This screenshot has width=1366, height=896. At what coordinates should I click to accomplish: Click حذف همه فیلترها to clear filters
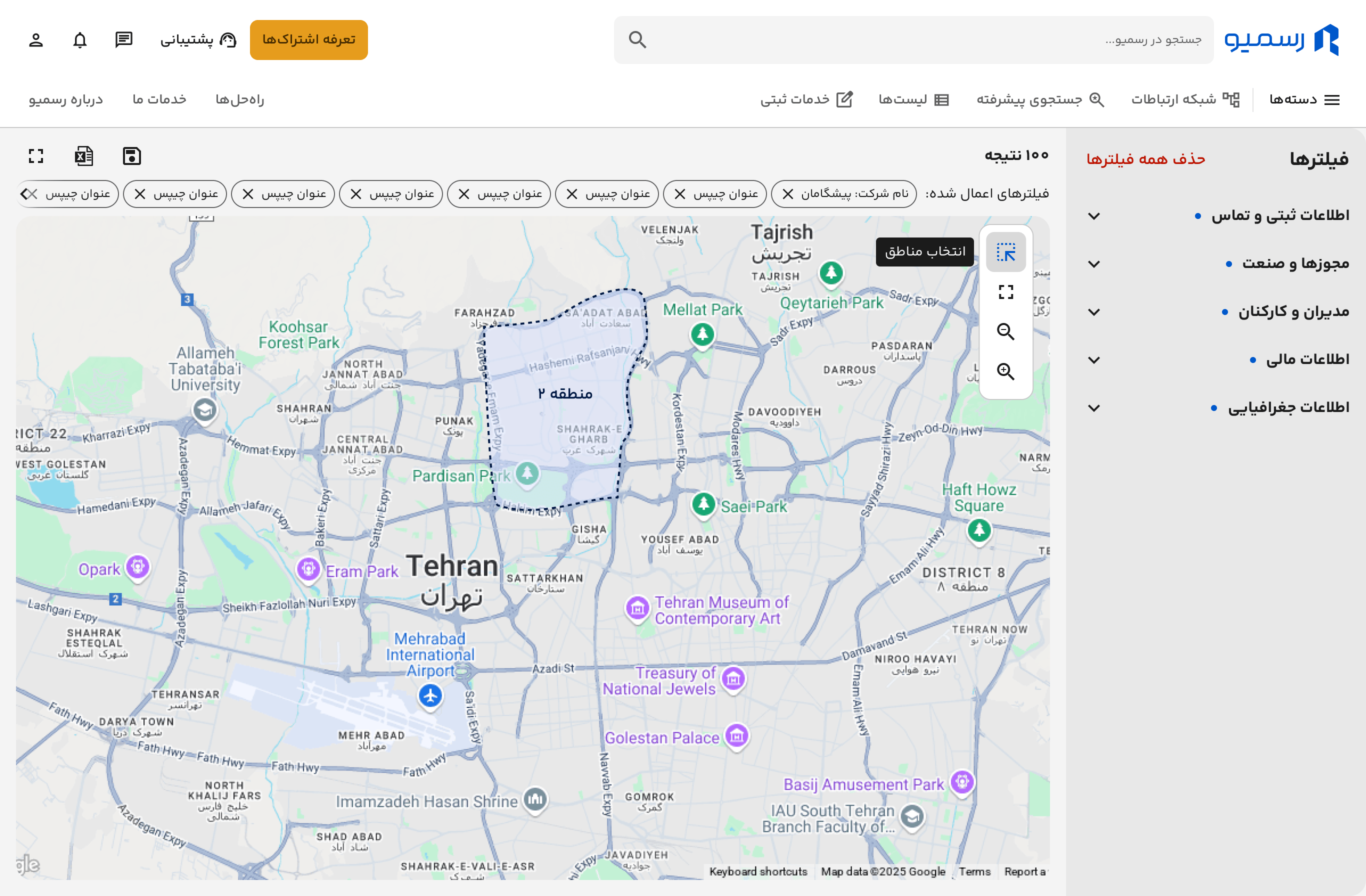(1145, 159)
